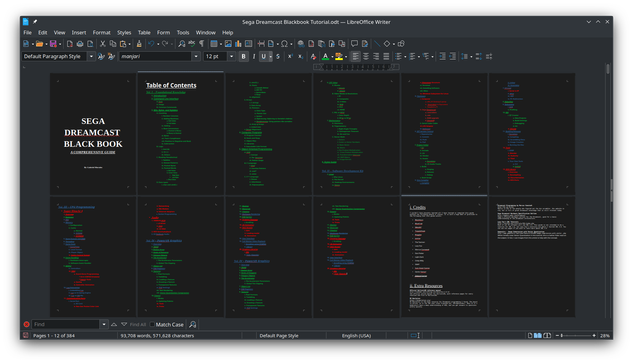The image size is (633, 363).
Task: Open the Paragraph Style dropdown arrow
Action: (91, 57)
